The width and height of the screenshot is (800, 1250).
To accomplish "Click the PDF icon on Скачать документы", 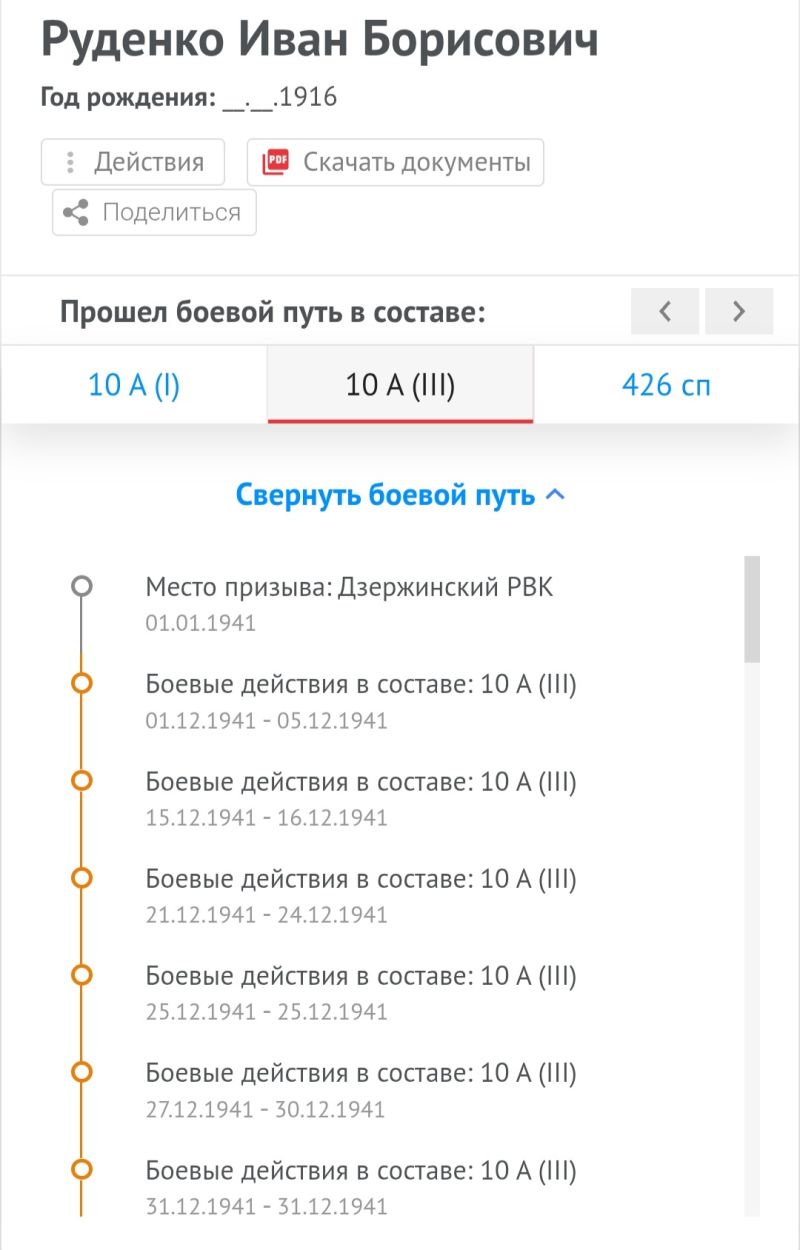I will [274, 162].
